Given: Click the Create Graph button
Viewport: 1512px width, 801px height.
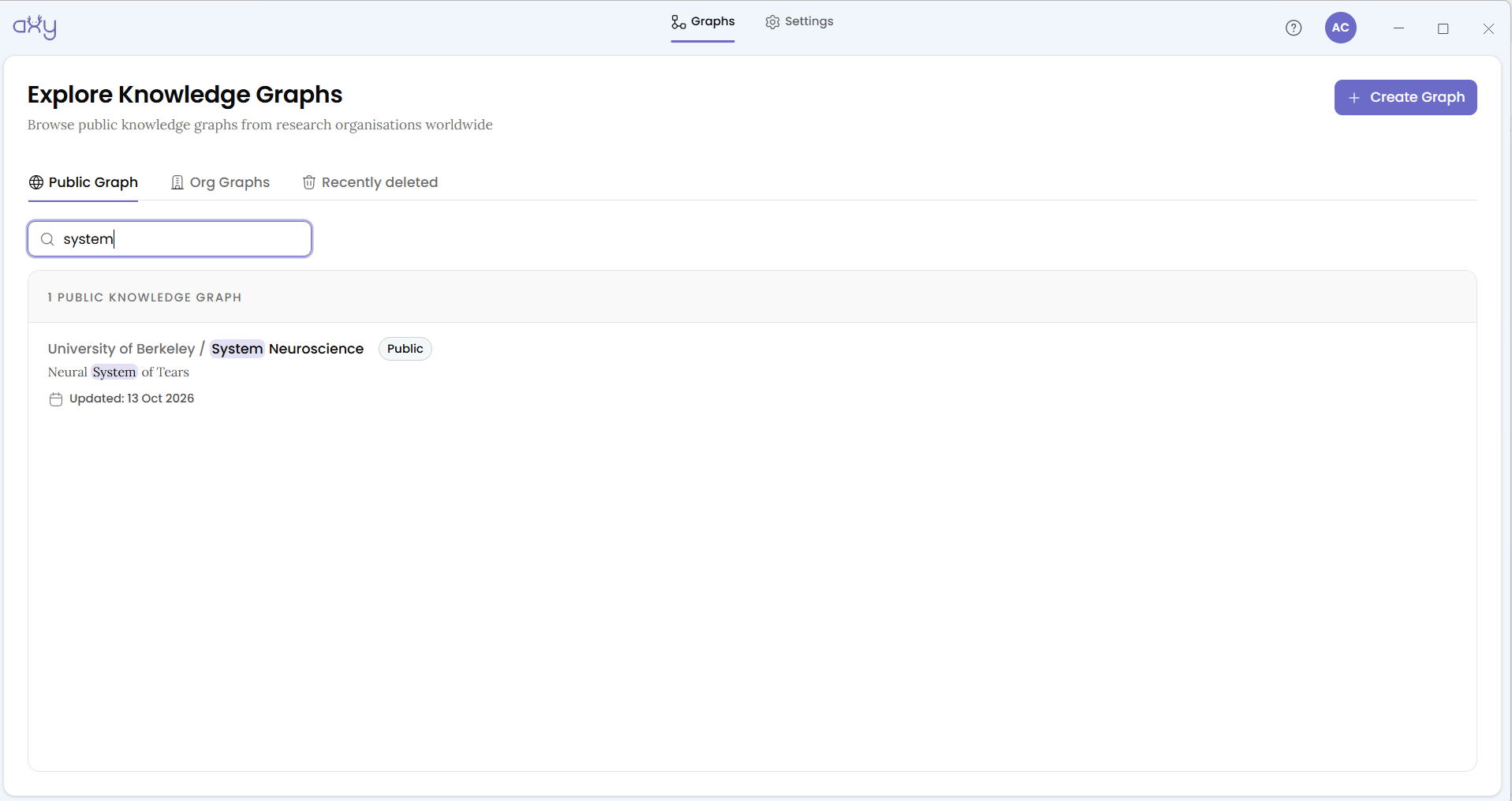Looking at the screenshot, I should click(1406, 97).
